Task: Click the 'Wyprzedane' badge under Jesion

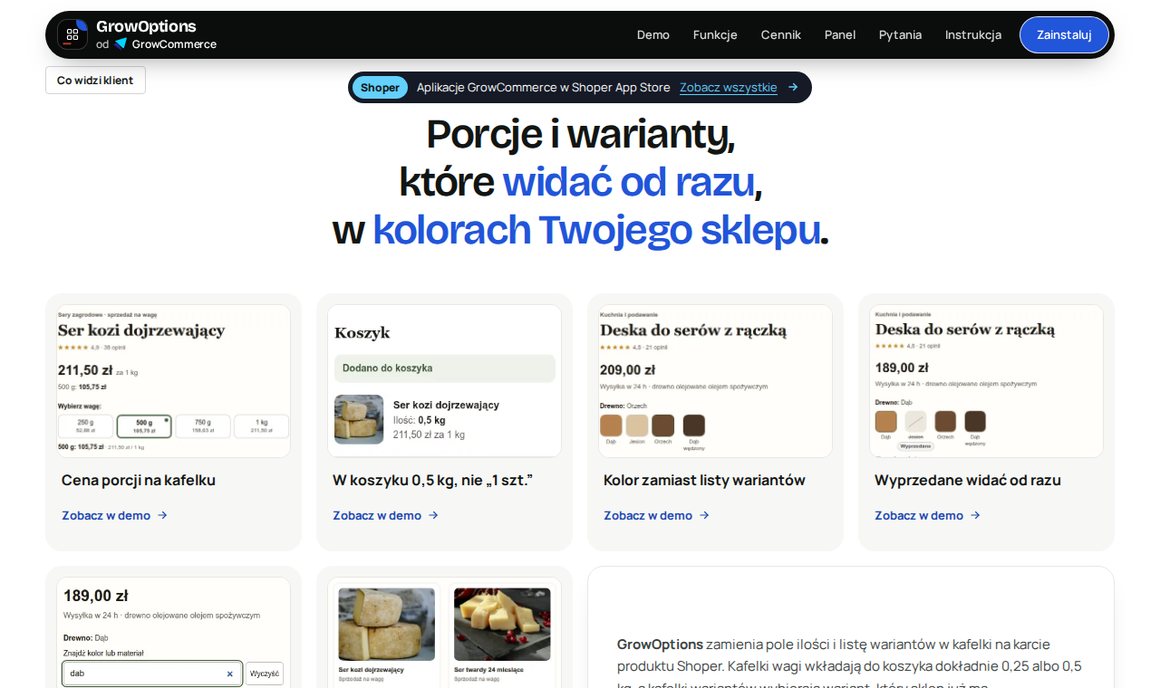Action: click(x=915, y=446)
